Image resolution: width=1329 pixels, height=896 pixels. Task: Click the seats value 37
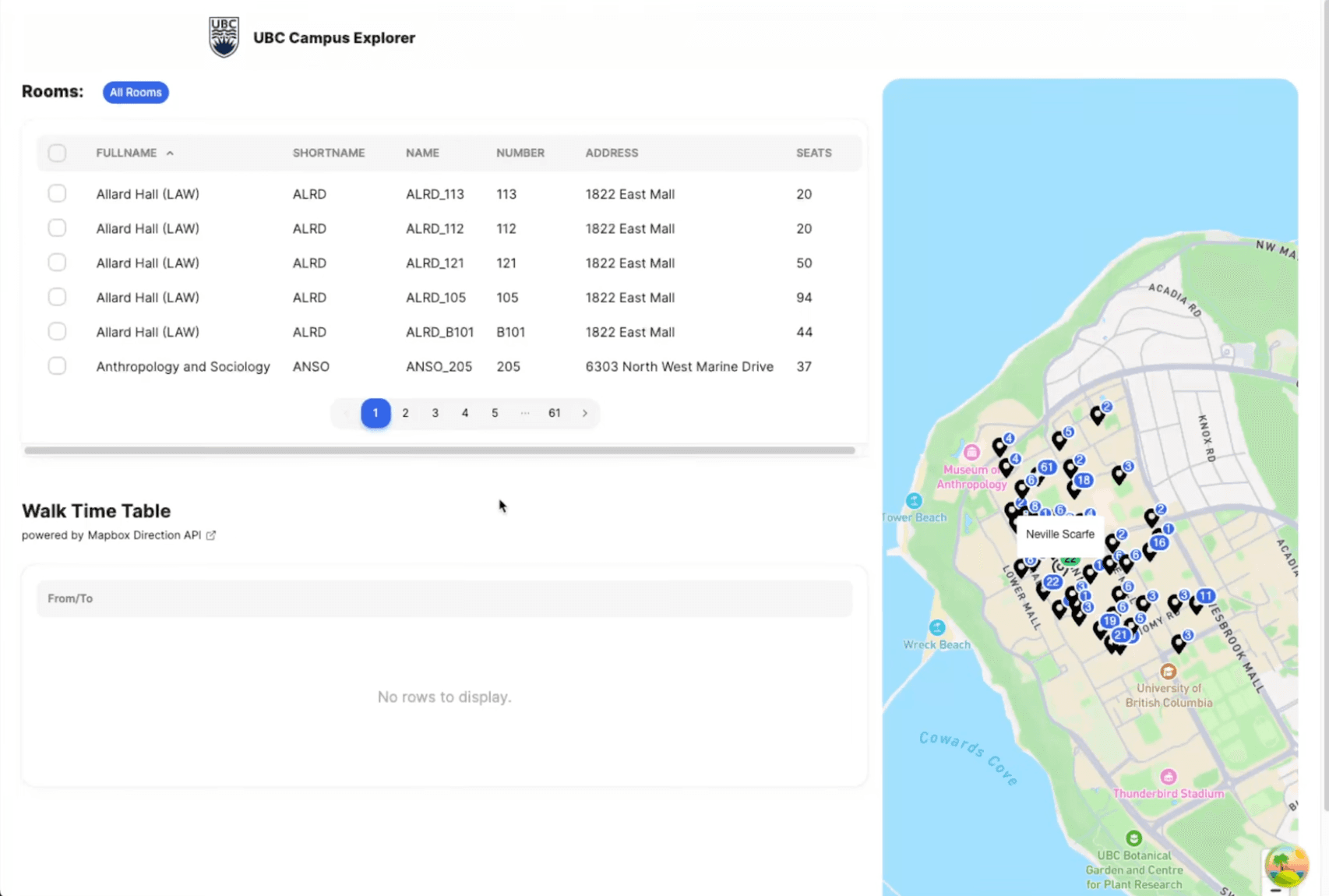click(x=804, y=366)
